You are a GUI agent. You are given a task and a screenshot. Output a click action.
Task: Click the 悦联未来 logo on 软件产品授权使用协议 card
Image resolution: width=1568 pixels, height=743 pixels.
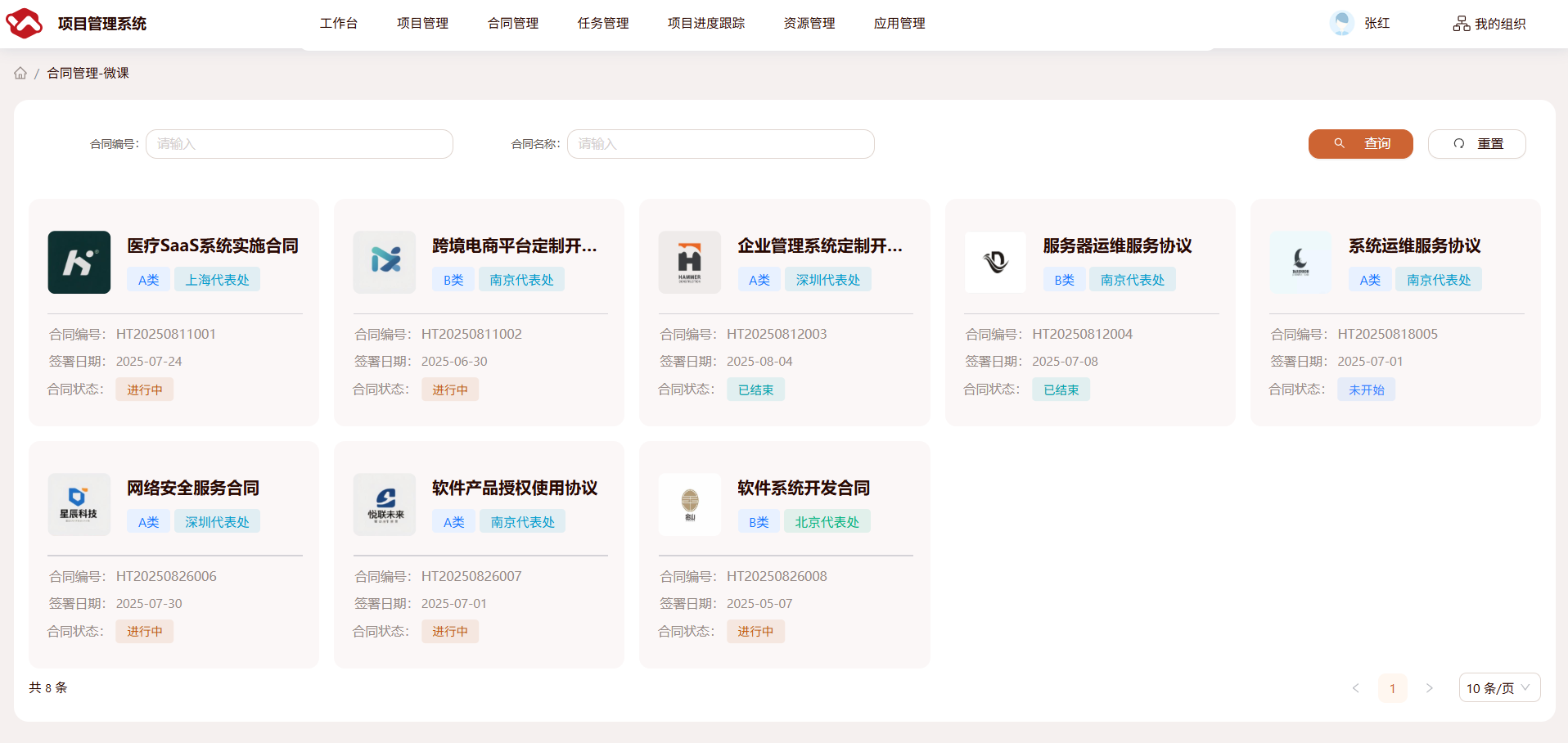pyautogui.click(x=385, y=504)
